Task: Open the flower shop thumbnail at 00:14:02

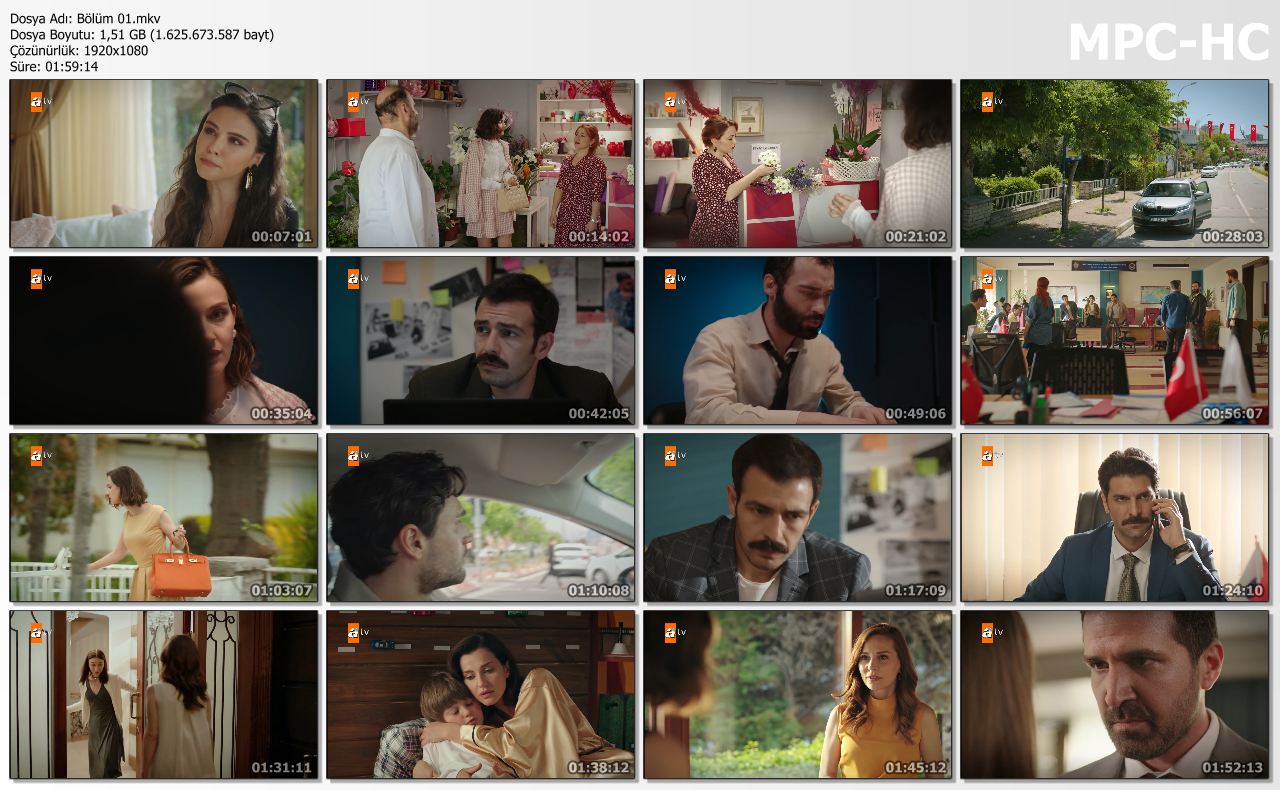Action: coord(481,164)
